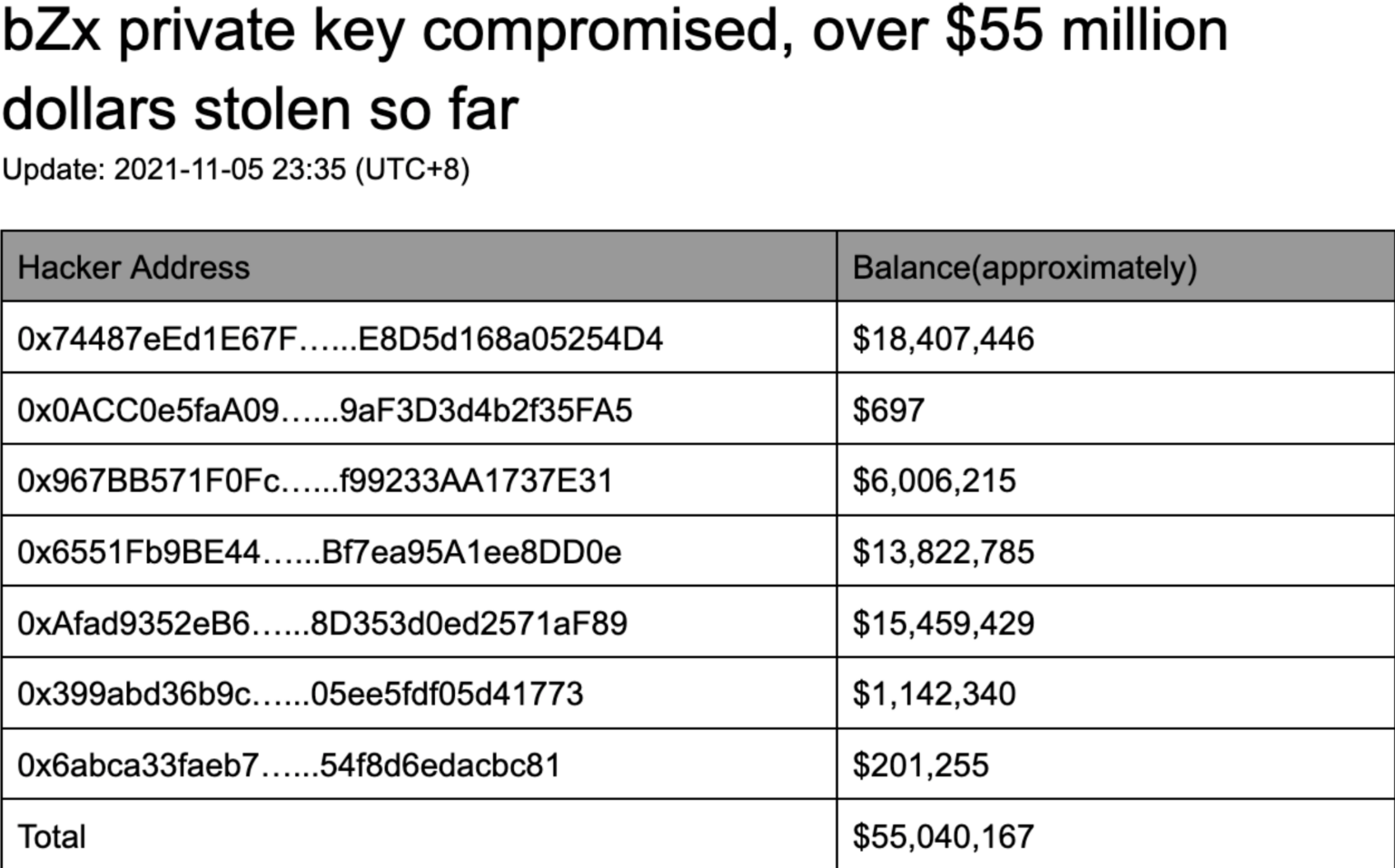The width and height of the screenshot is (1395, 868).
Task: Click the bZx private key compromised headline
Action: pos(615,70)
